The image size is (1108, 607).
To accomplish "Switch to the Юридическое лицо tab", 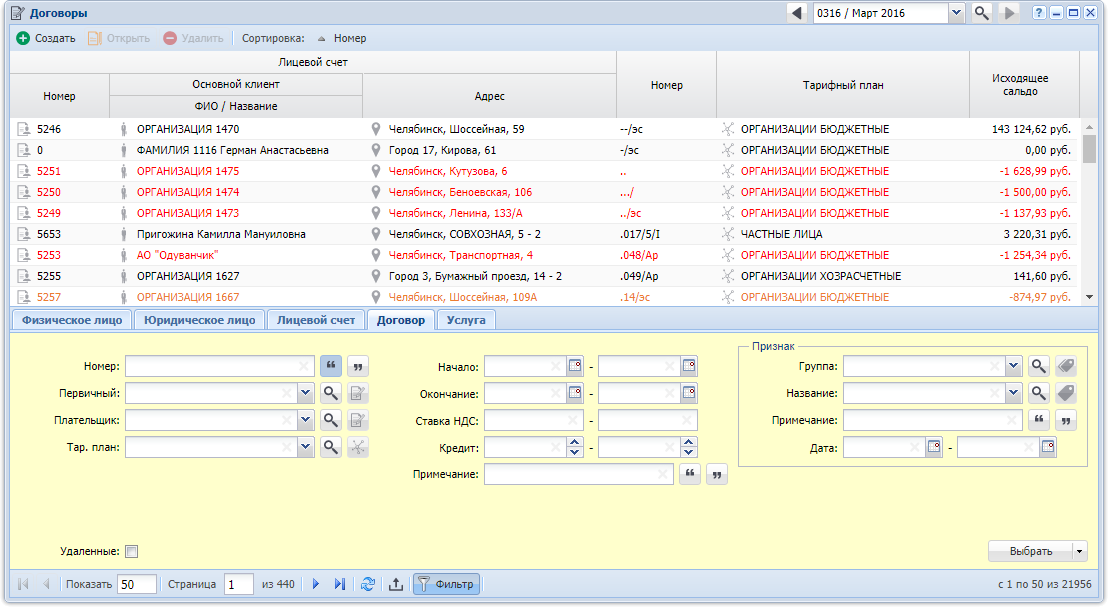I will tap(200, 320).
